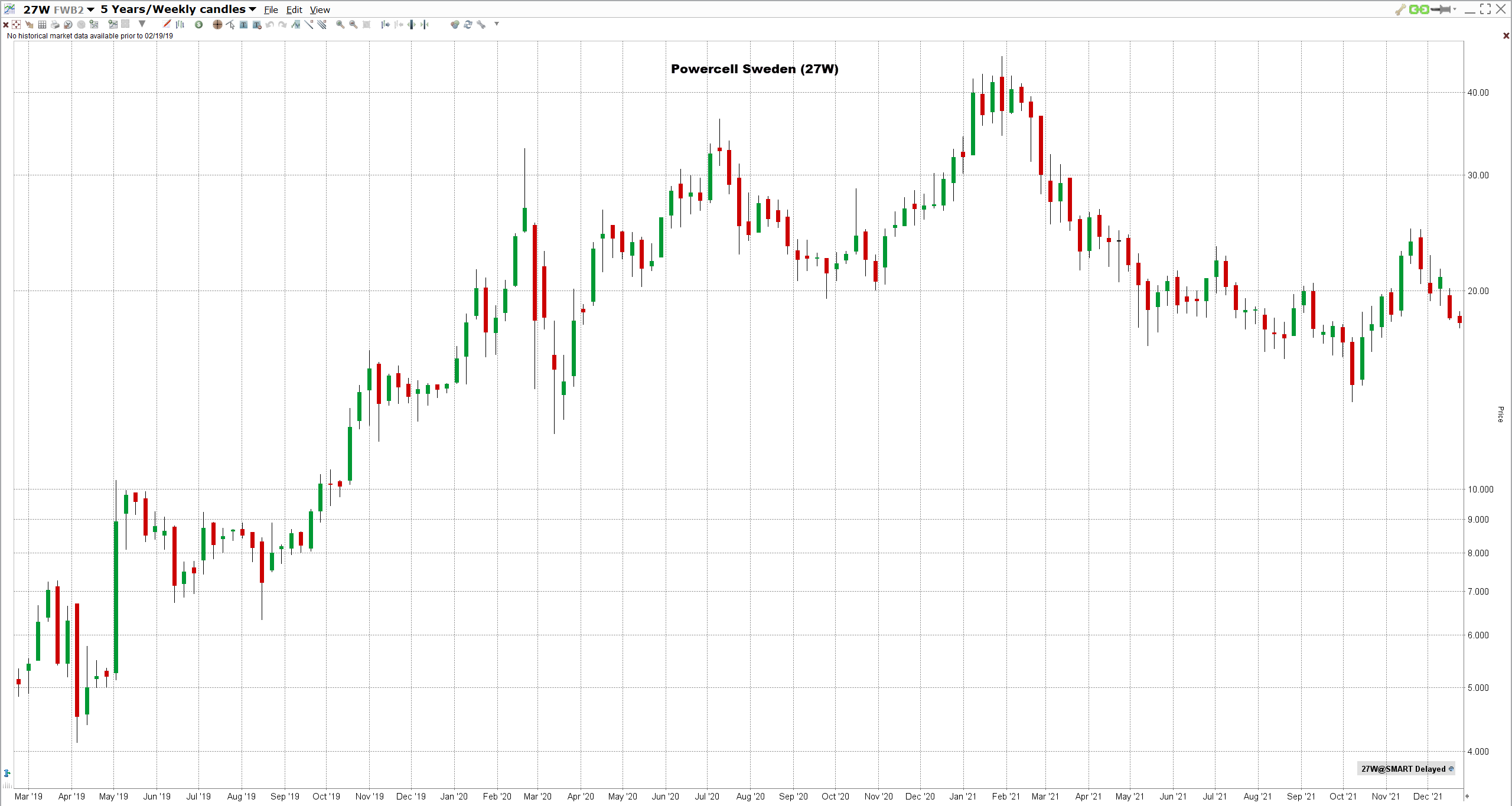
Task: Click the chart-with-plus add study icon
Action: [94, 24]
